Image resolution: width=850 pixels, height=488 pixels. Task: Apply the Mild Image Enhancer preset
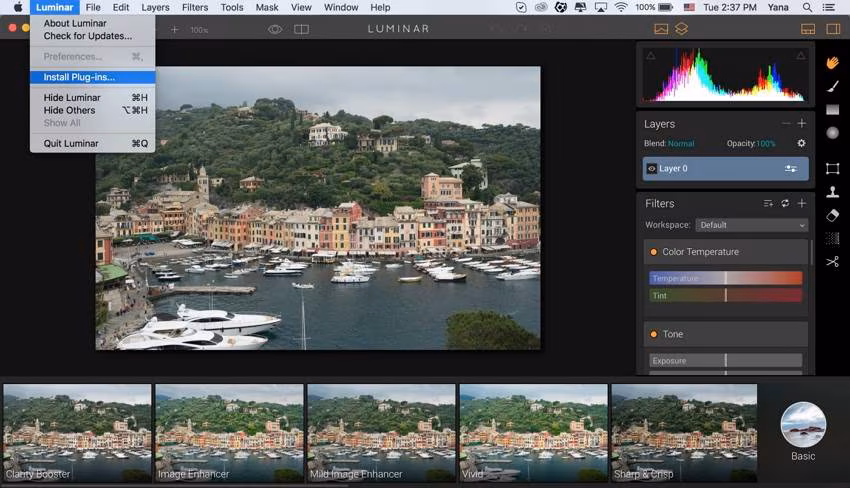tap(381, 433)
